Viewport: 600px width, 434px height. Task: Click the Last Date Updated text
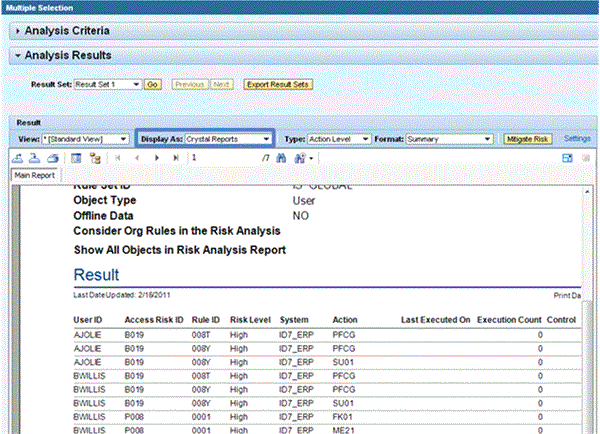coord(122,295)
